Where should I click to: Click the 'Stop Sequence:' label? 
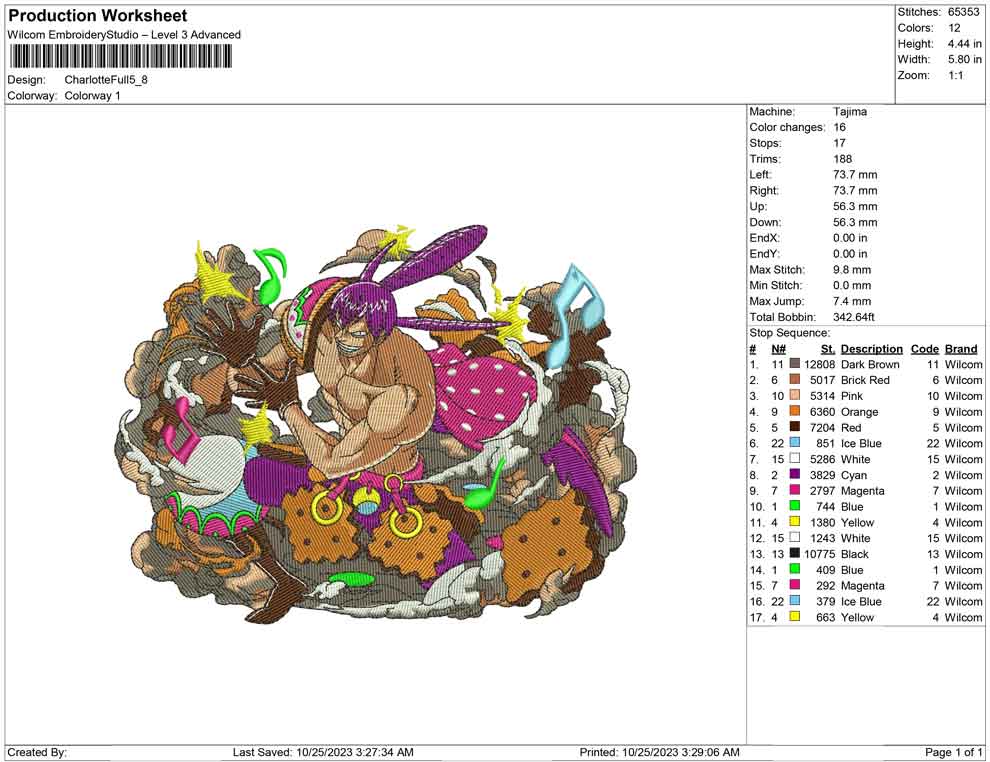click(x=789, y=333)
